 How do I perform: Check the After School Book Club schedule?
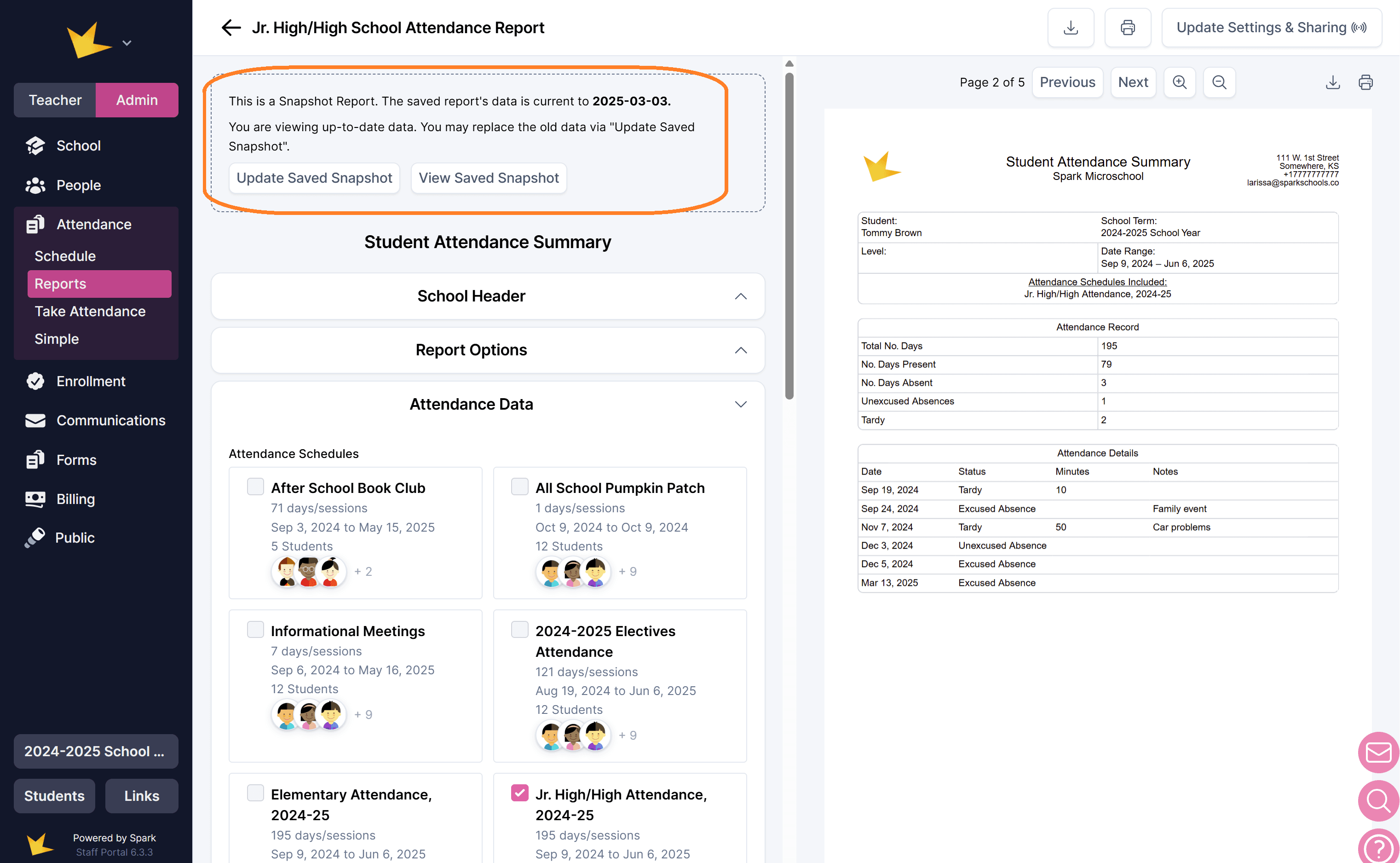(255, 487)
